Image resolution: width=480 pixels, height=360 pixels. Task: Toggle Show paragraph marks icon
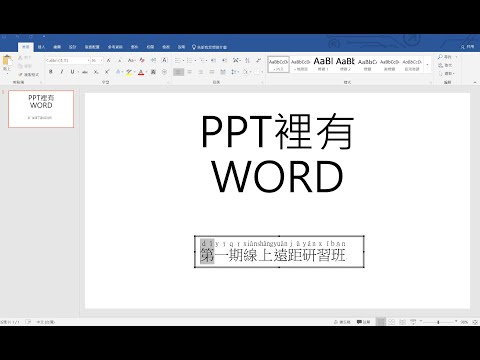point(259,60)
